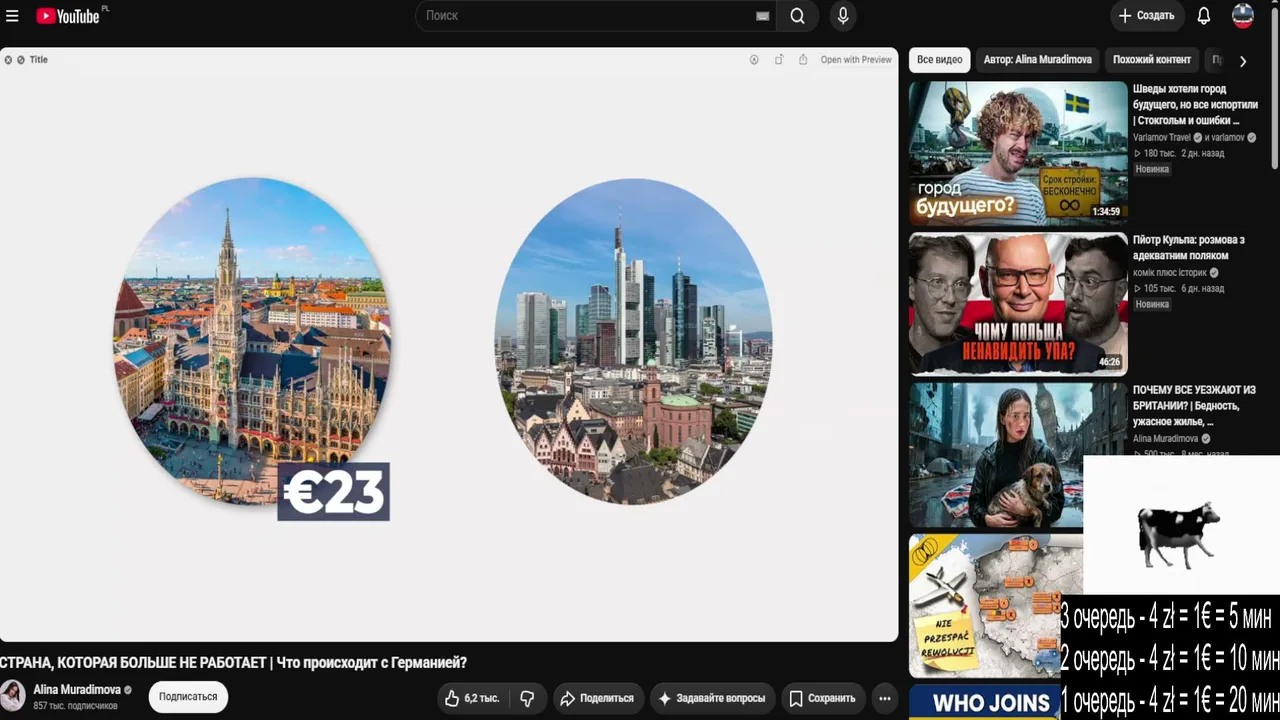The height and width of the screenshot is (720, 1280).
Task: Open the комік плюс історик channel name
Action: [1170, 273]
